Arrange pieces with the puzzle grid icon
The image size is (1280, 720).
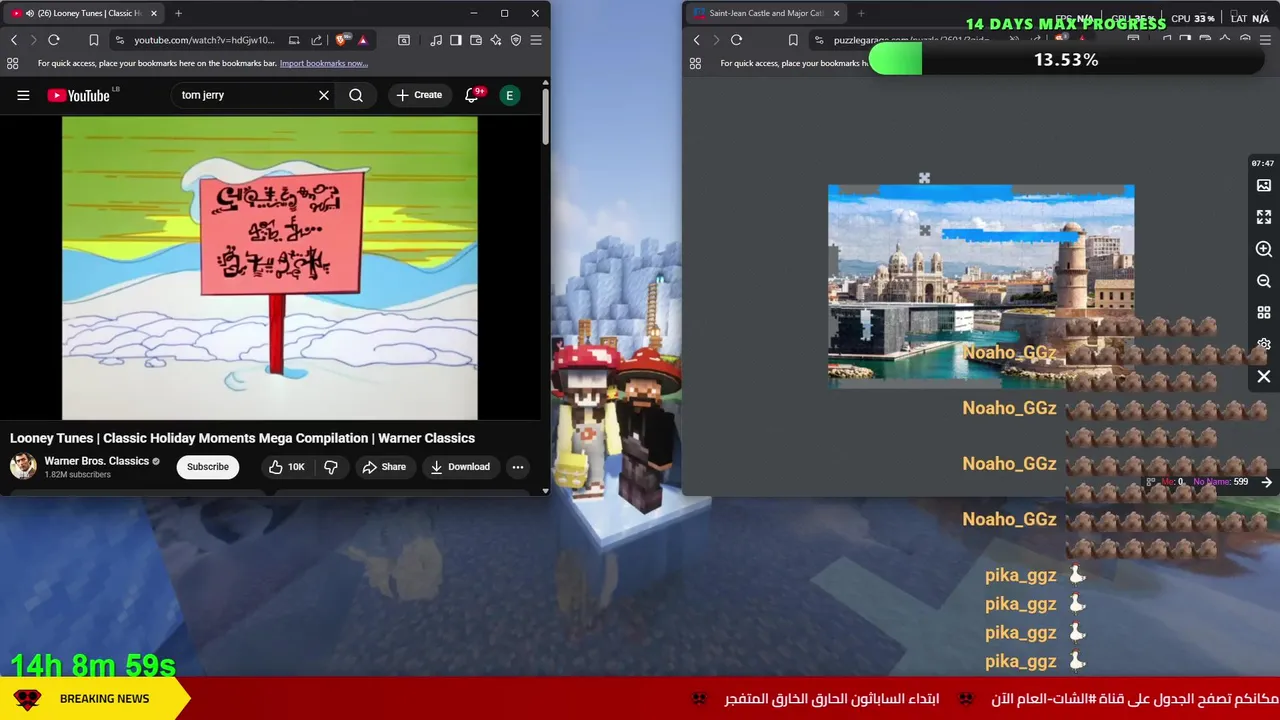(x=1264, y=313)
